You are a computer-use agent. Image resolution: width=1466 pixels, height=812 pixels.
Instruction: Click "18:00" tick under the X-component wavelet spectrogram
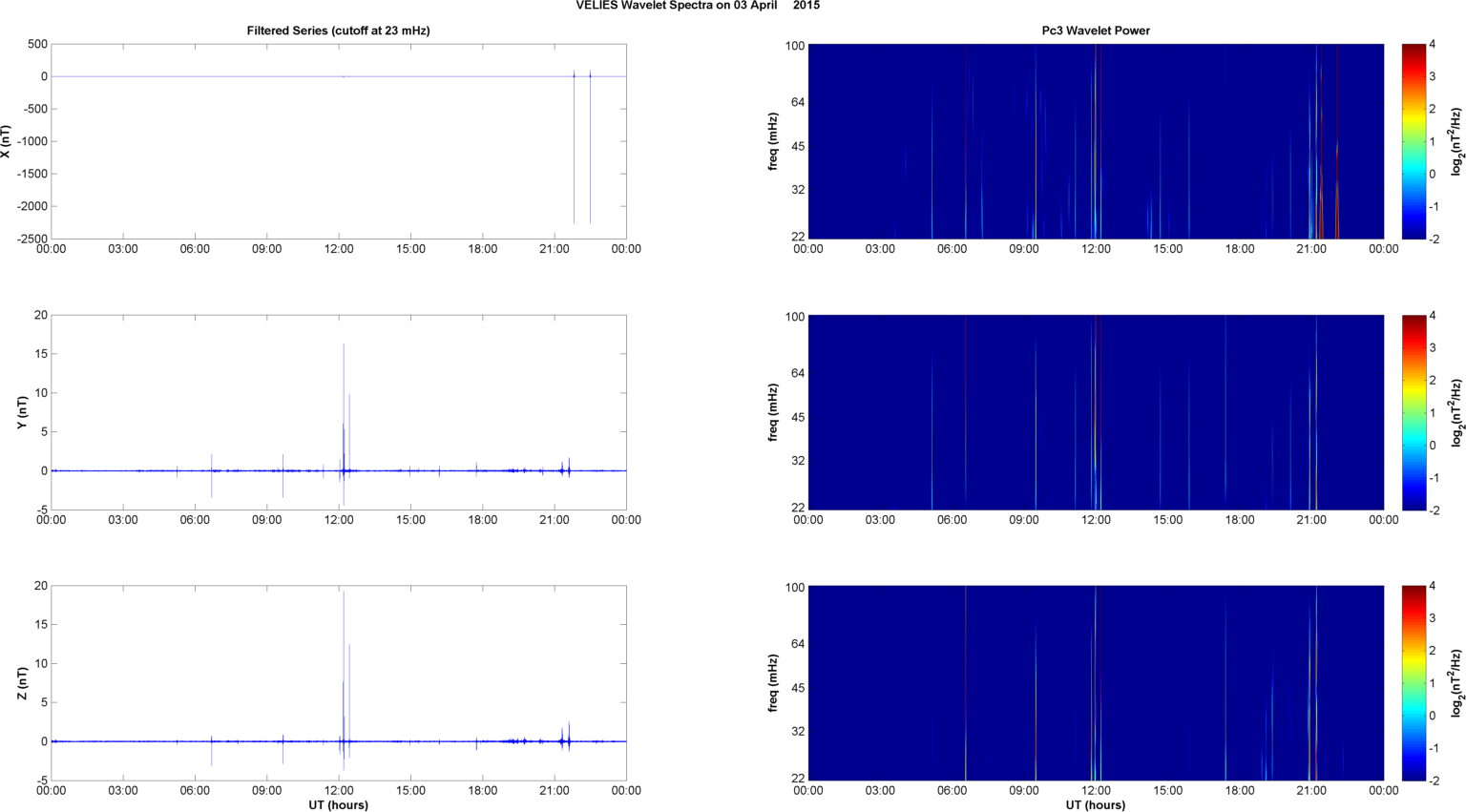pyautogui.click(x=1240, y=249)
